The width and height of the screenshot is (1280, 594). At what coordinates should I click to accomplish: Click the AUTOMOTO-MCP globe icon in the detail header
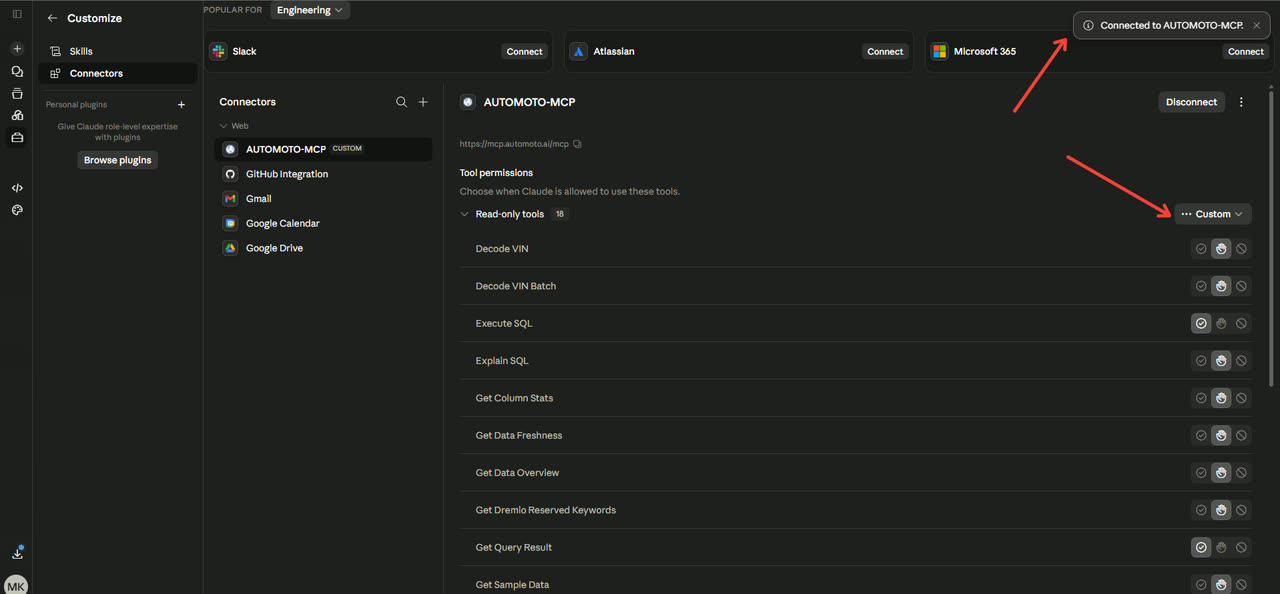[x=467, y=102]
